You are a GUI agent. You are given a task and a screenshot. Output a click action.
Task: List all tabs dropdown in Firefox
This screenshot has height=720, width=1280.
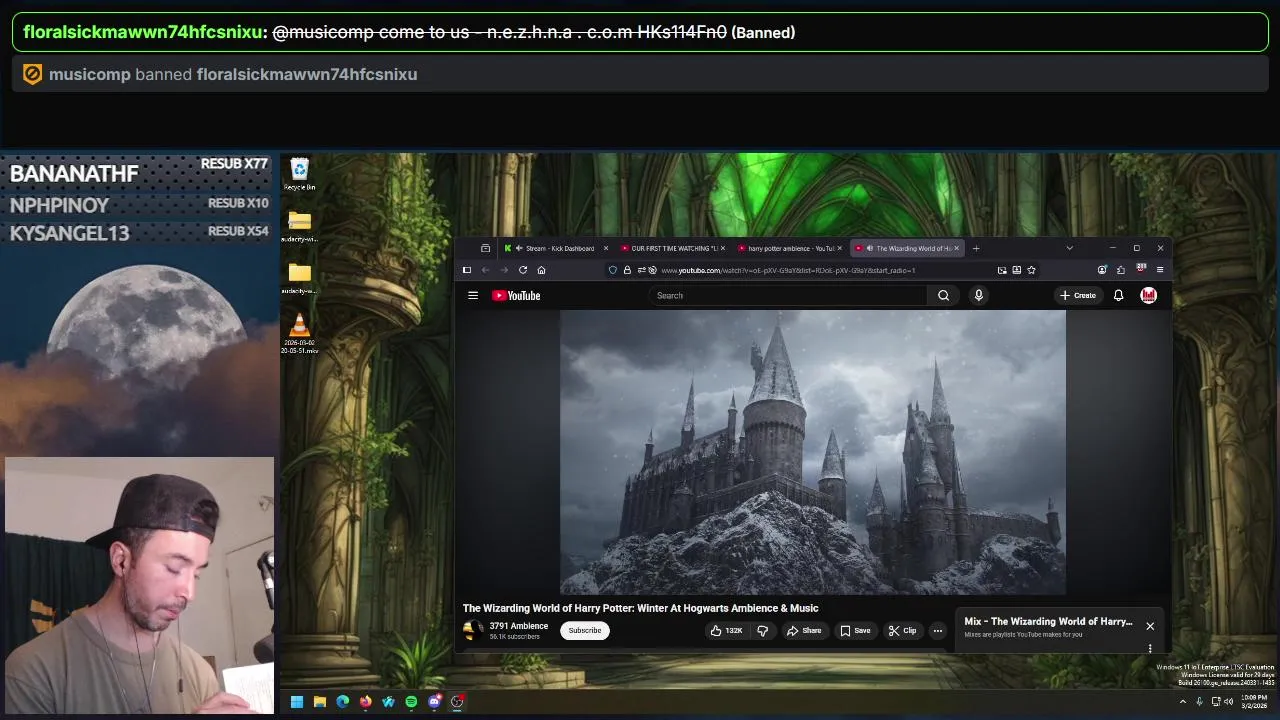point(1069,248)
